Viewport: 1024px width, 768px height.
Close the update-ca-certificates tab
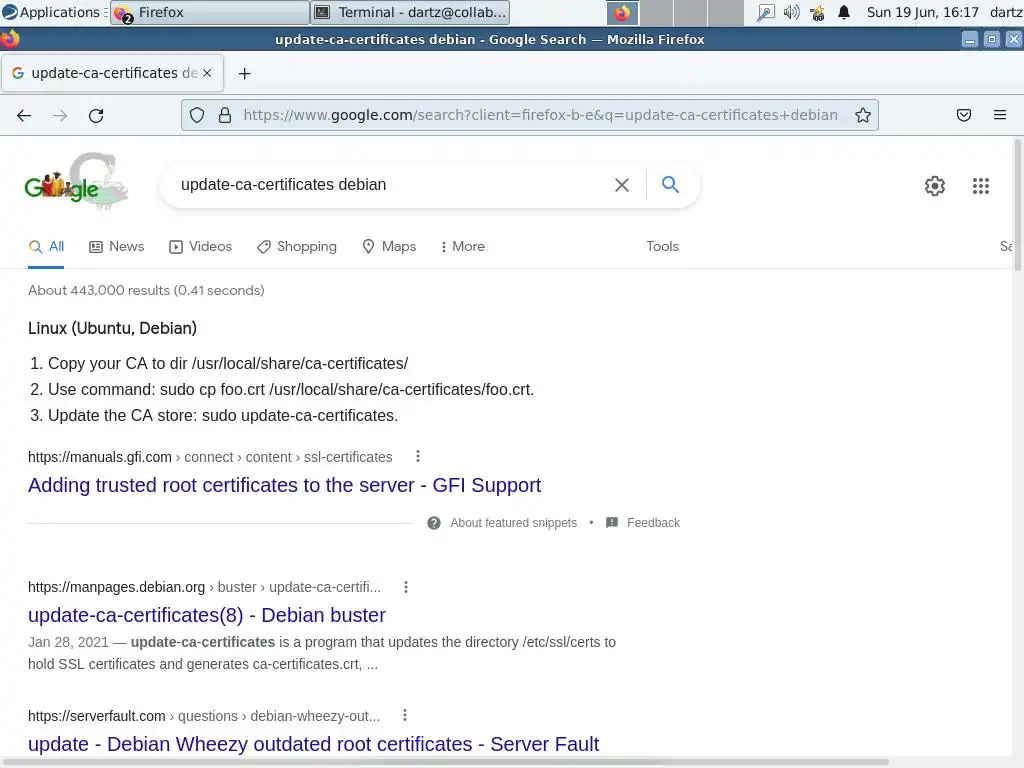click(207, 73)
